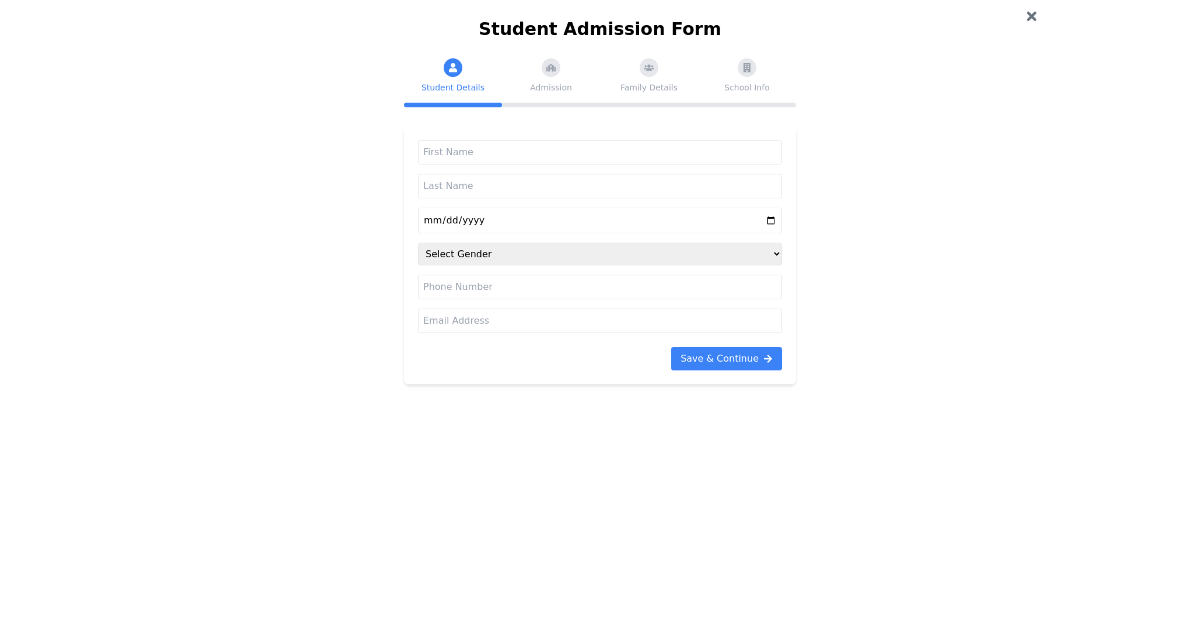1200x630 pixels.
Task: Go to the Admission step label
Action: [551, 88]
